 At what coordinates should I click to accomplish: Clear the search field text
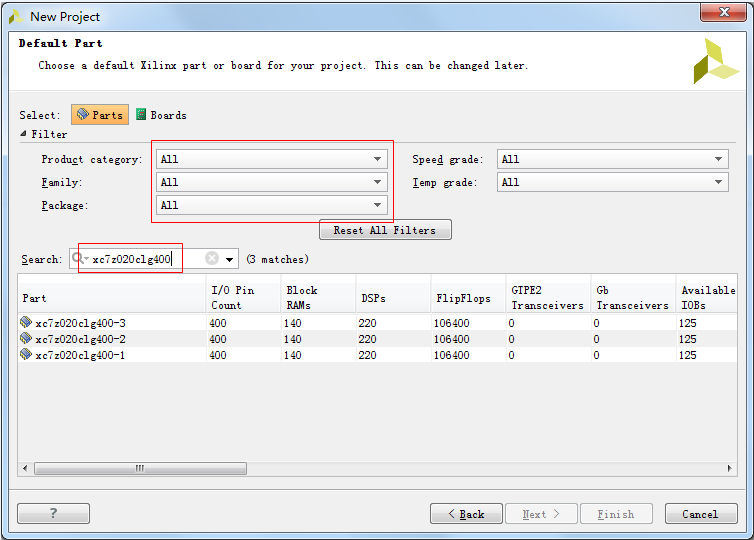pos(212,259)
